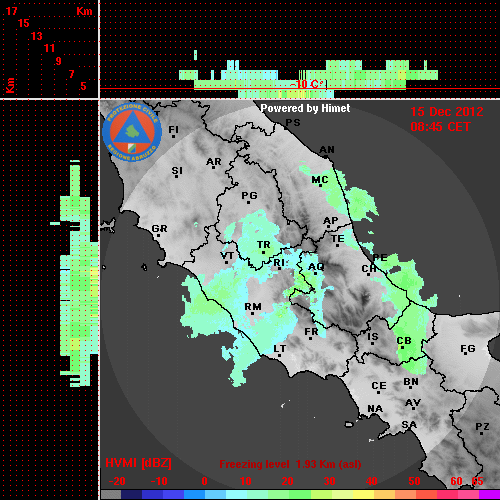Viewport: 500px width, 500px height.
Task: Click the FG city label
Action: click(x=468, y=349)
